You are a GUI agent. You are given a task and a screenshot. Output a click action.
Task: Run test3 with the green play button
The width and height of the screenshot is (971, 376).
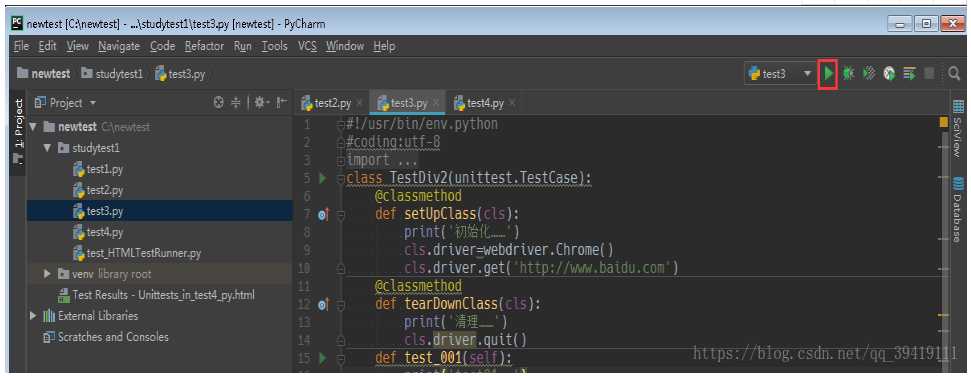pyautogui.click(x=828, y=74)
